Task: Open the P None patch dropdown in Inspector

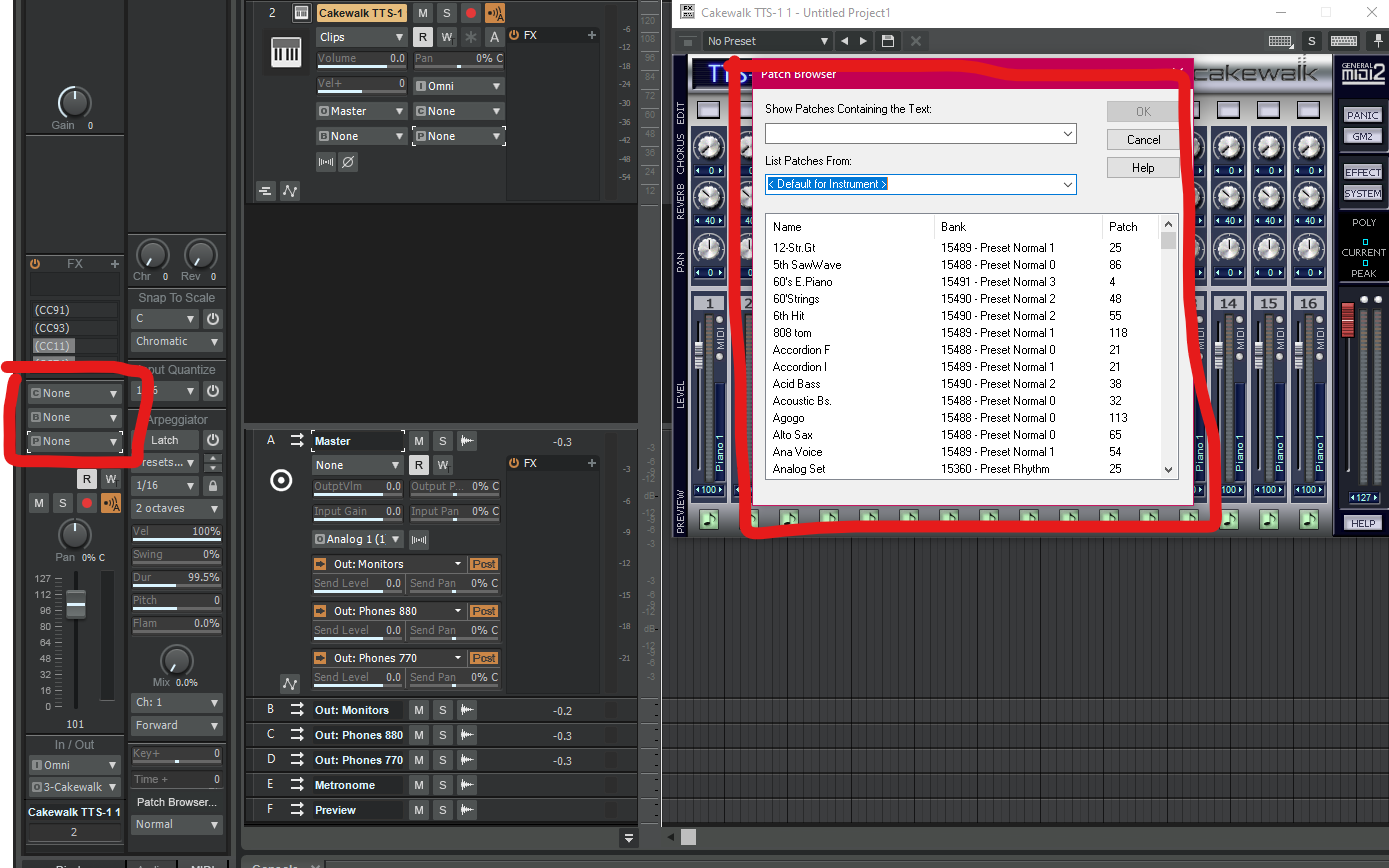Action: pos(74,441)
